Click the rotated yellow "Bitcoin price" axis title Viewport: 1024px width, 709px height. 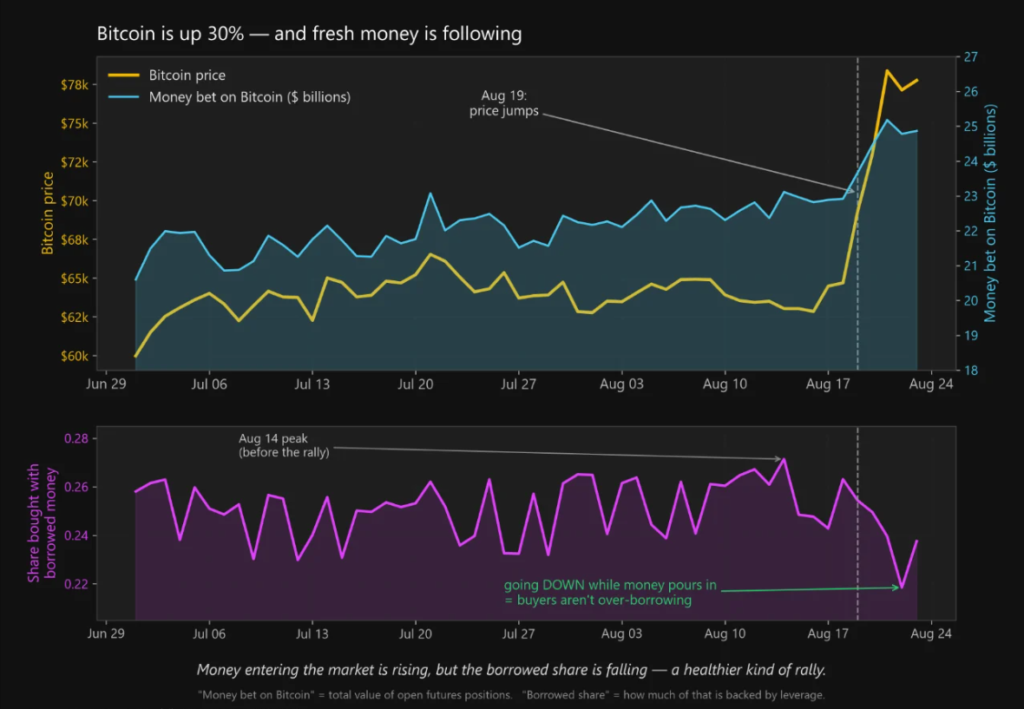47,213
